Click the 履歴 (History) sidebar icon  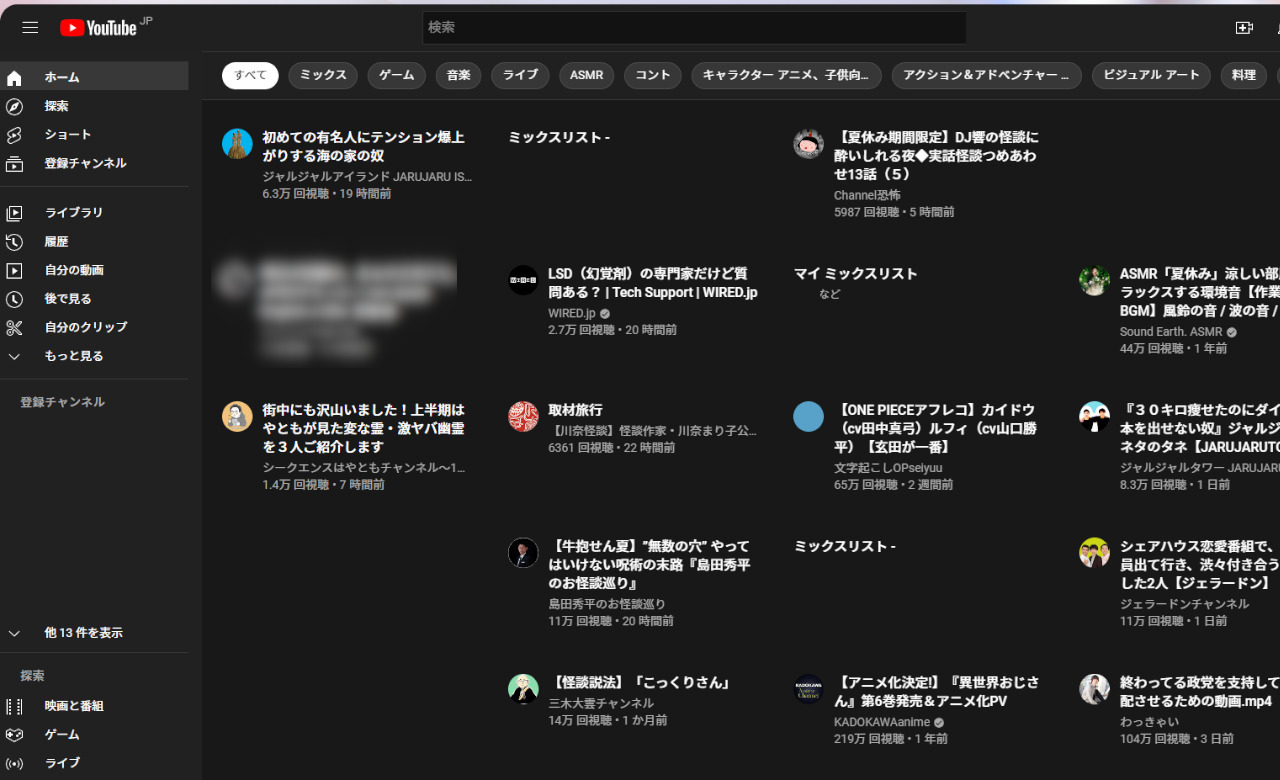click(14, 240)
